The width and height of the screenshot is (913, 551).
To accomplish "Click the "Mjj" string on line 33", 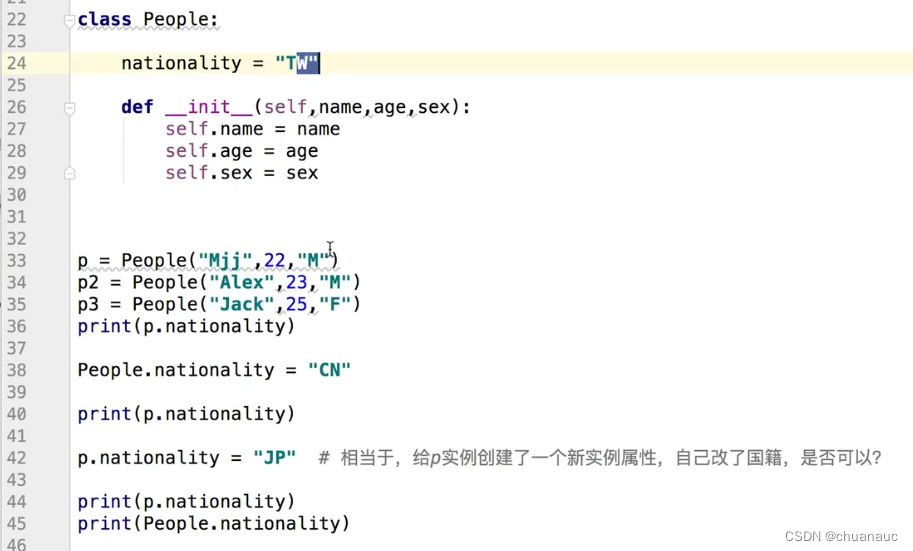I will point(225,260).
